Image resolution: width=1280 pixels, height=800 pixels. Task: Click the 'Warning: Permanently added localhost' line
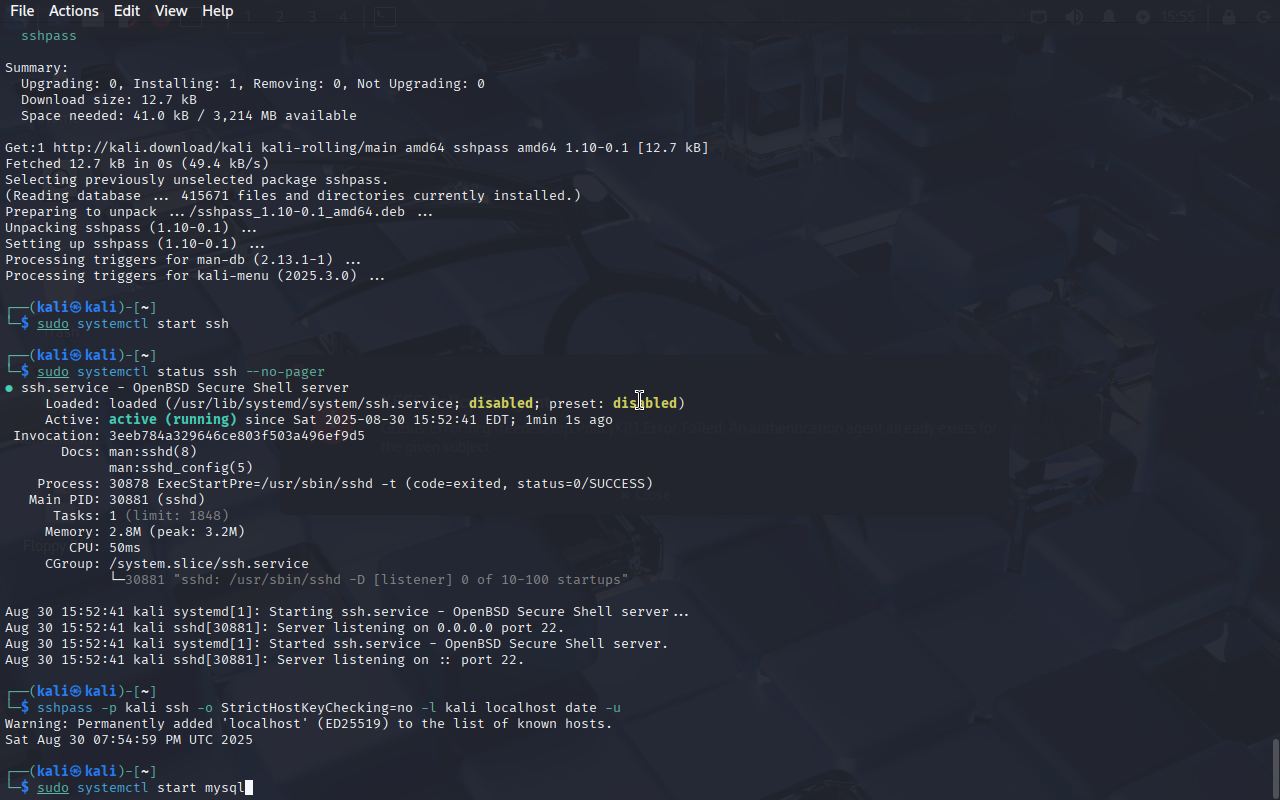(x=309, y=724)
